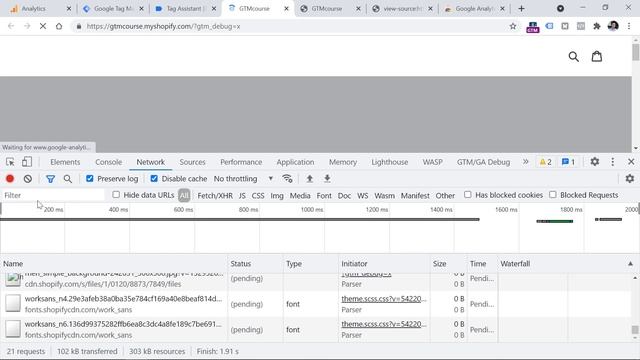The height and width of the screenshot is (360, 640).
Task: Import a HAR file with the upload arrow
Action: click(x=310, y=179)
